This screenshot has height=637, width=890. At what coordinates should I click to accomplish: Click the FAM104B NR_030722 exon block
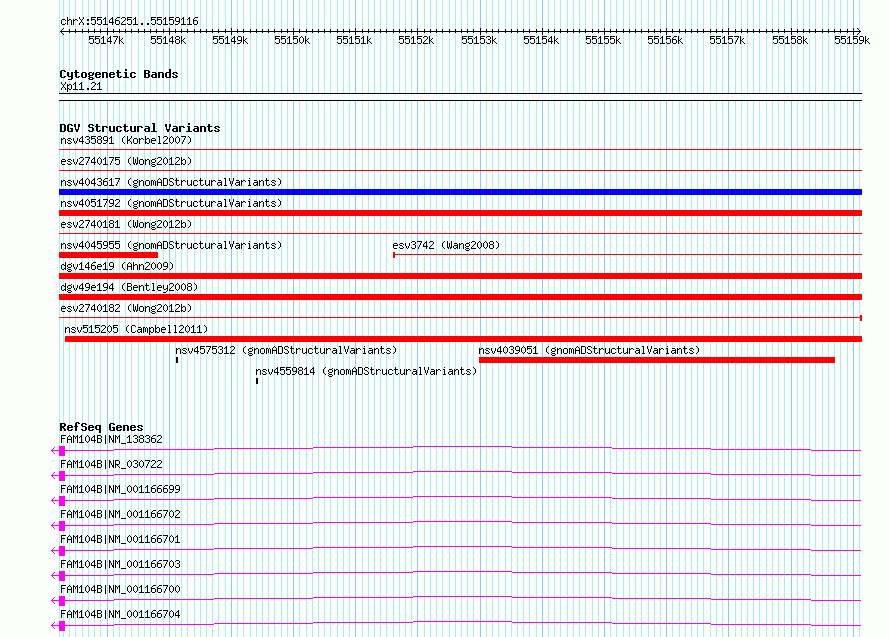click(x=62, y=476)
